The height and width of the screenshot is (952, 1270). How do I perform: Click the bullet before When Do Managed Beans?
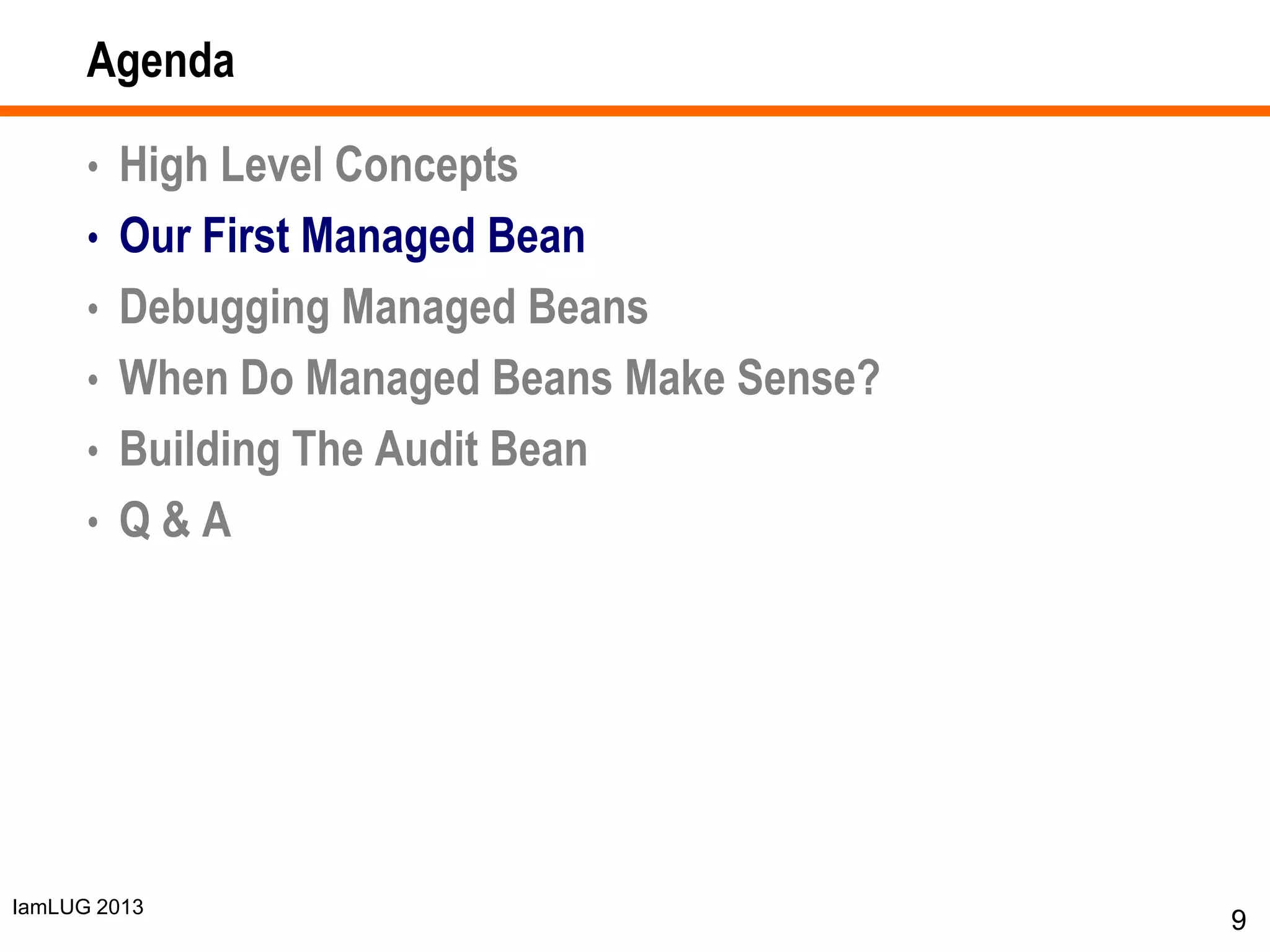(x=93, y=380)
